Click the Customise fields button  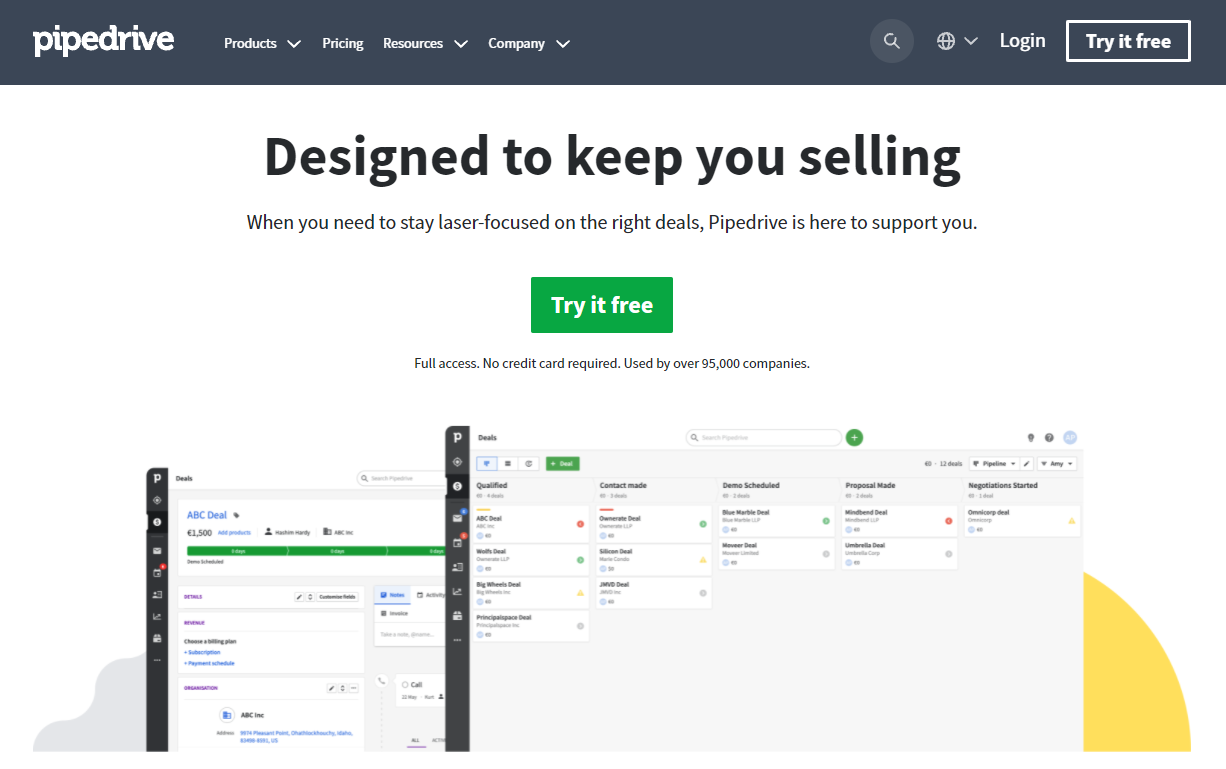[337, 596]
